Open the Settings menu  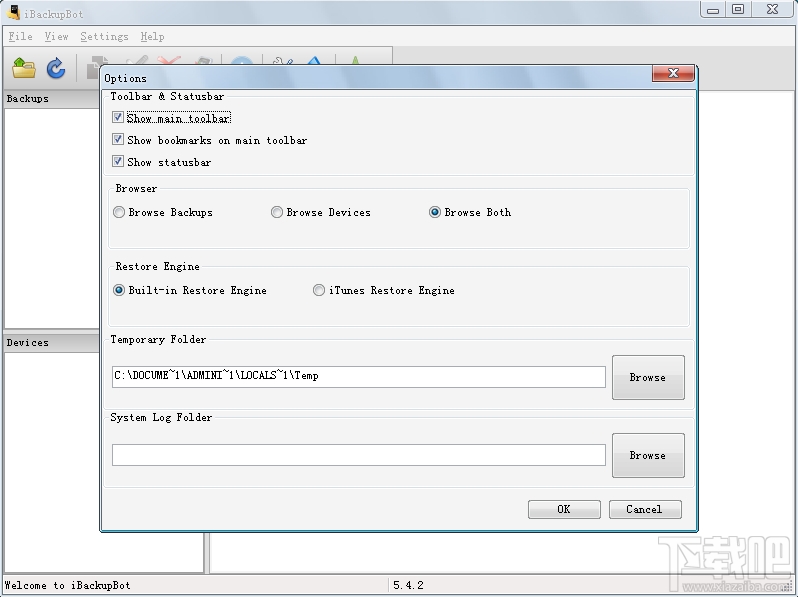point(104,36)
